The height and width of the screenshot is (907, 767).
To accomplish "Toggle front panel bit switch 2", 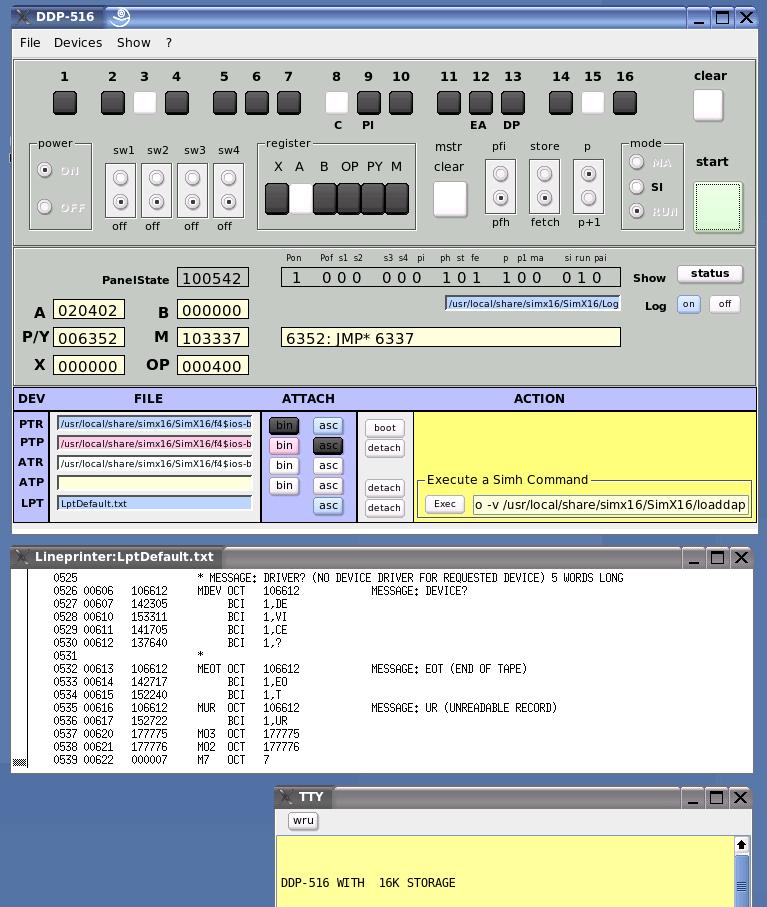I will (113, 103).
